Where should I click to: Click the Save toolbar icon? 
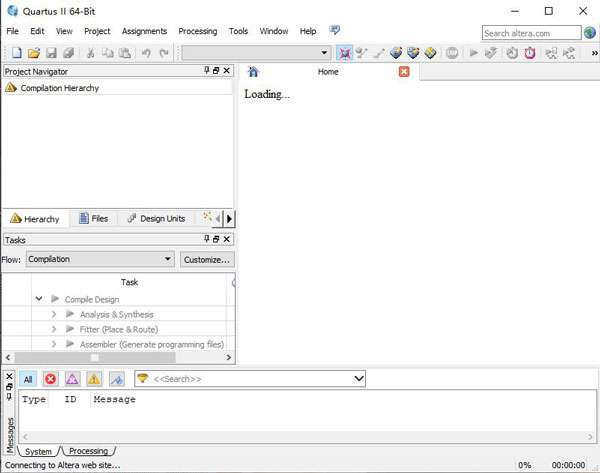pos(51,52)
